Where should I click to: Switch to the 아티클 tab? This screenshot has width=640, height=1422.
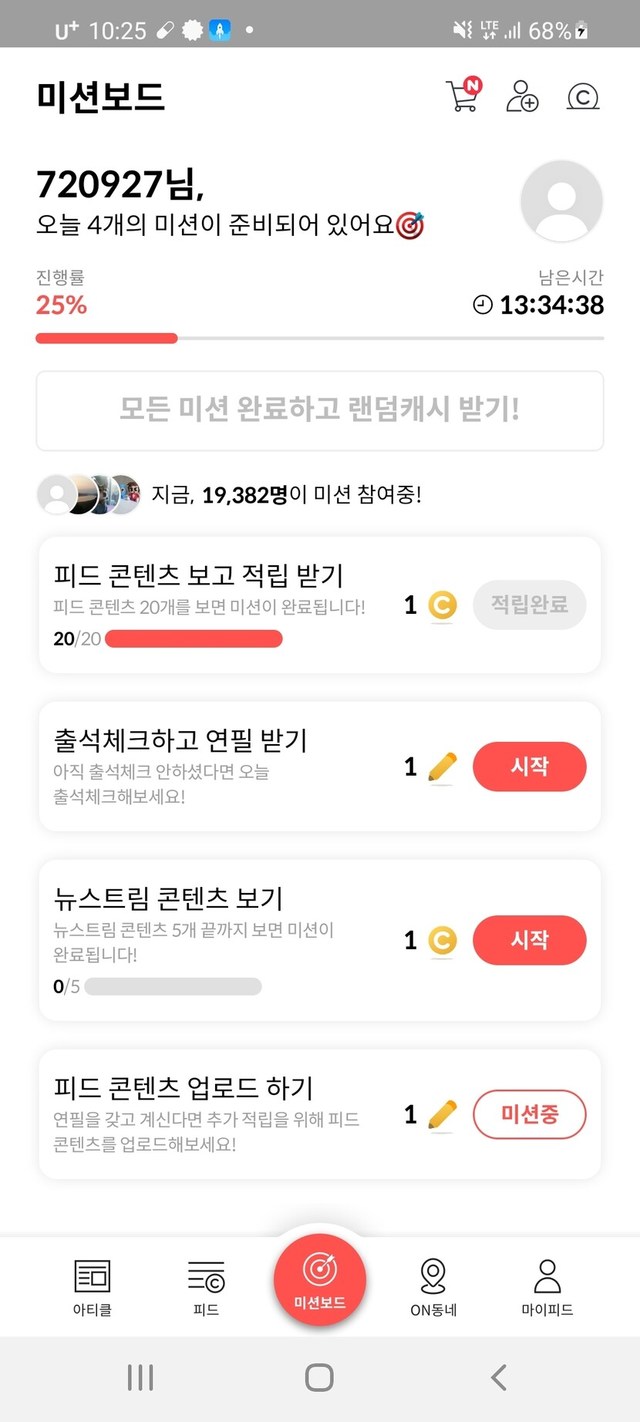[x=93, y=1287]
